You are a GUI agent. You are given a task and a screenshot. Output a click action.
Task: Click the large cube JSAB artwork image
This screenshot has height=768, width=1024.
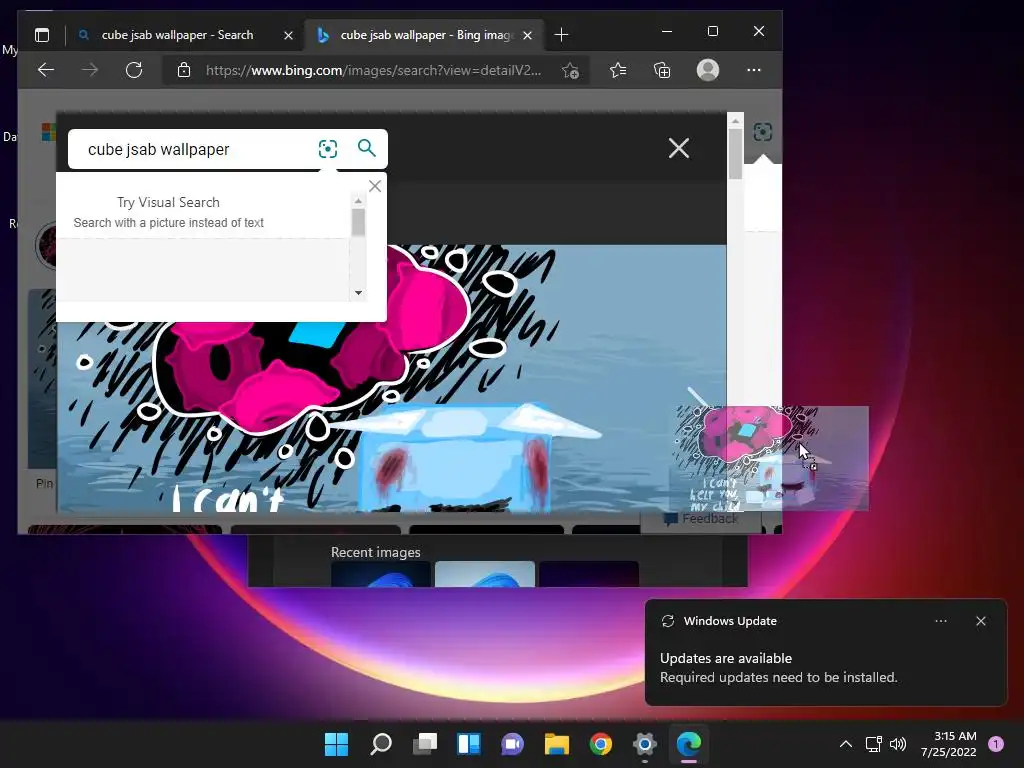pos(392,378)
